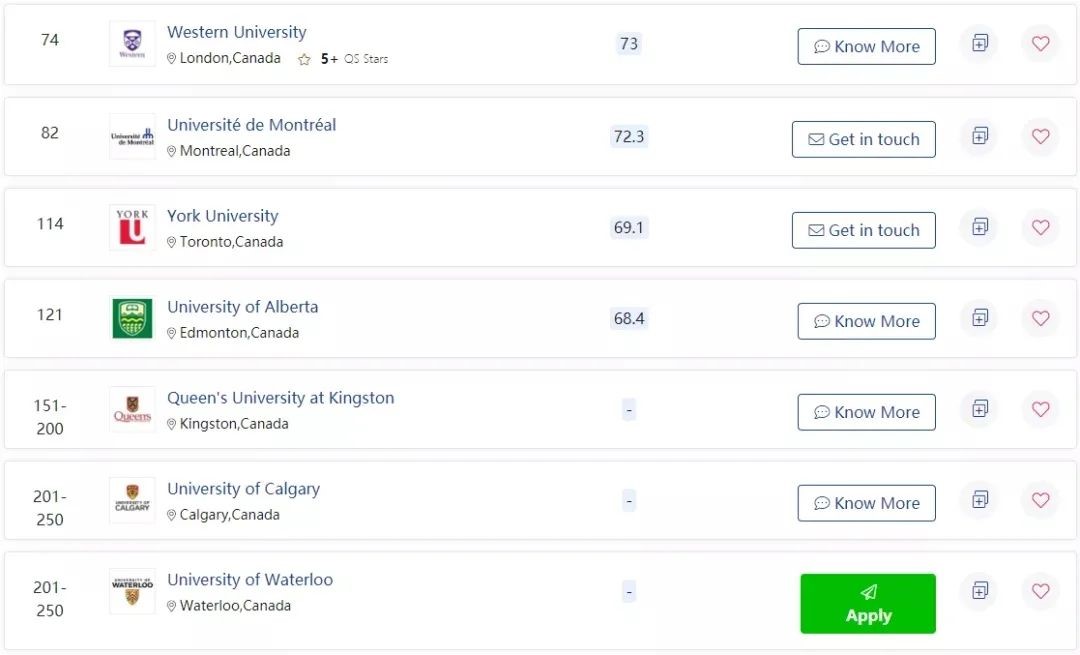Screen dimensions: 1080x655
Task: Click the green Apply button for Waterloo
Action: coord(868,603)
